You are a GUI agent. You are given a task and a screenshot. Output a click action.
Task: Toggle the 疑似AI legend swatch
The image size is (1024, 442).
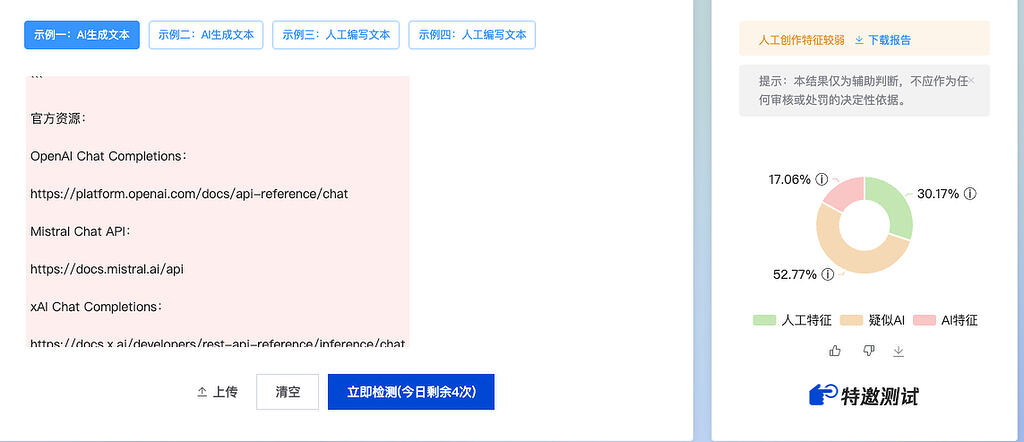[x=852, y=320]
